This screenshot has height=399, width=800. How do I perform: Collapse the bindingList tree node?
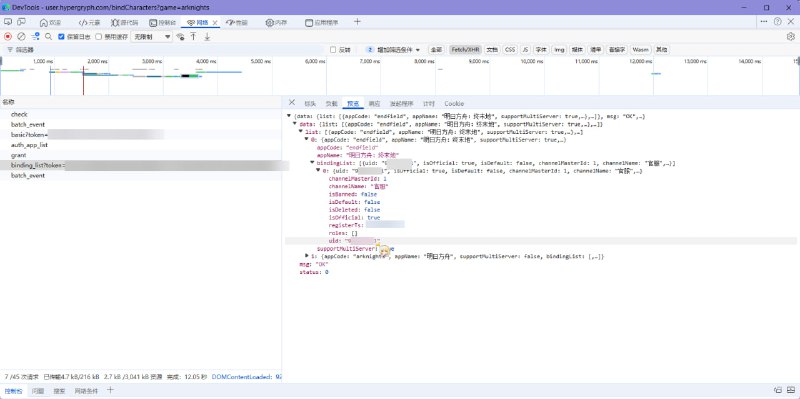[x=312, y=163]
